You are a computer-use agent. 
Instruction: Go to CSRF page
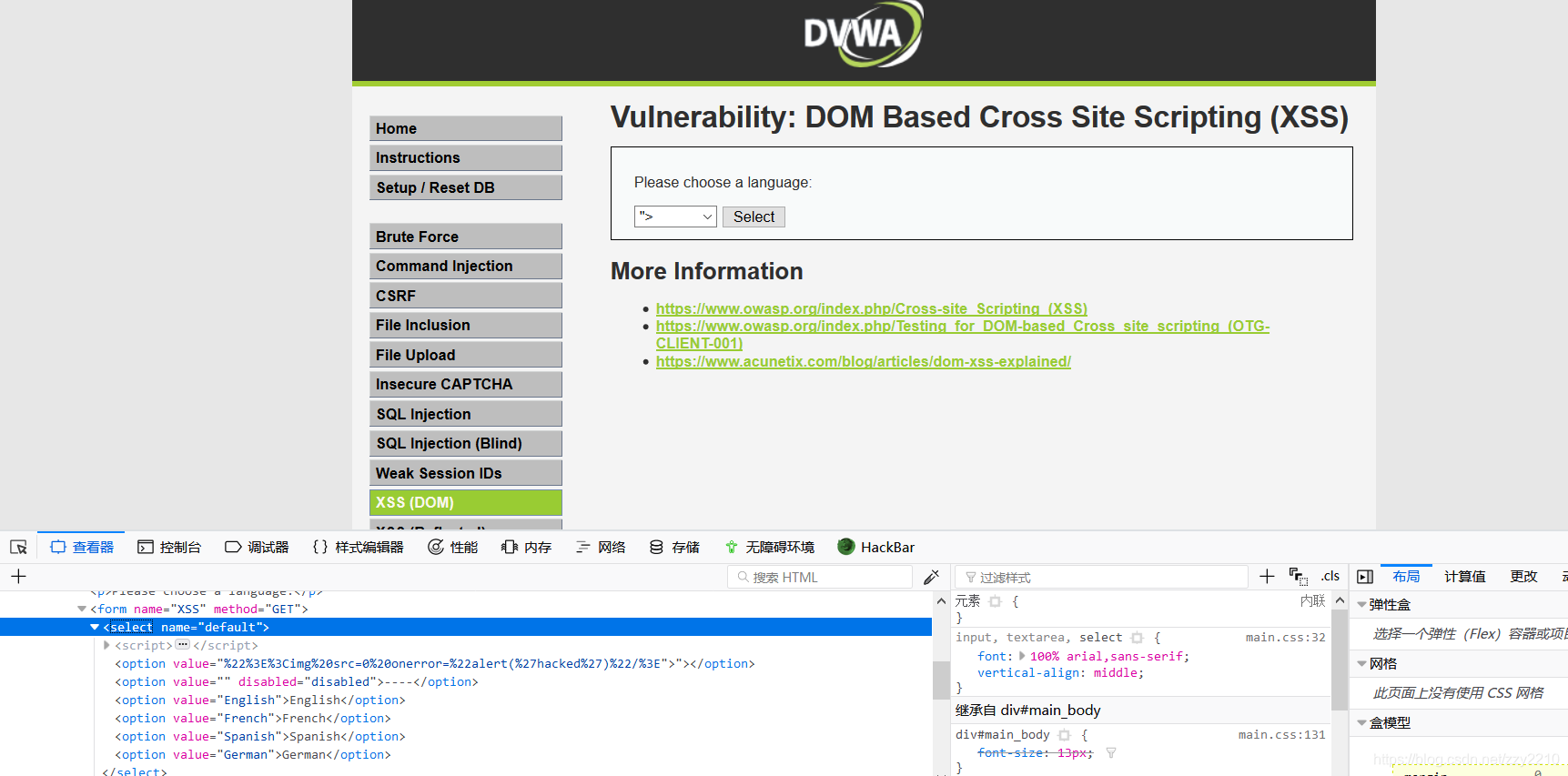466,296
